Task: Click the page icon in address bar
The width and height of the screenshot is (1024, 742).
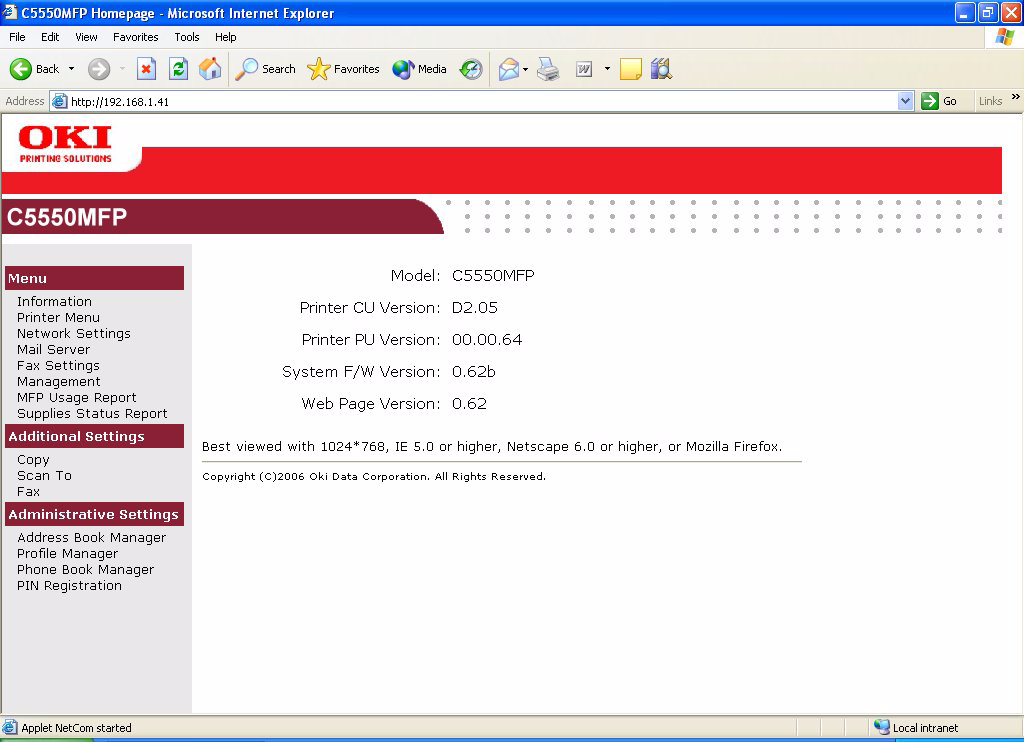Action: tap(59, 101)
